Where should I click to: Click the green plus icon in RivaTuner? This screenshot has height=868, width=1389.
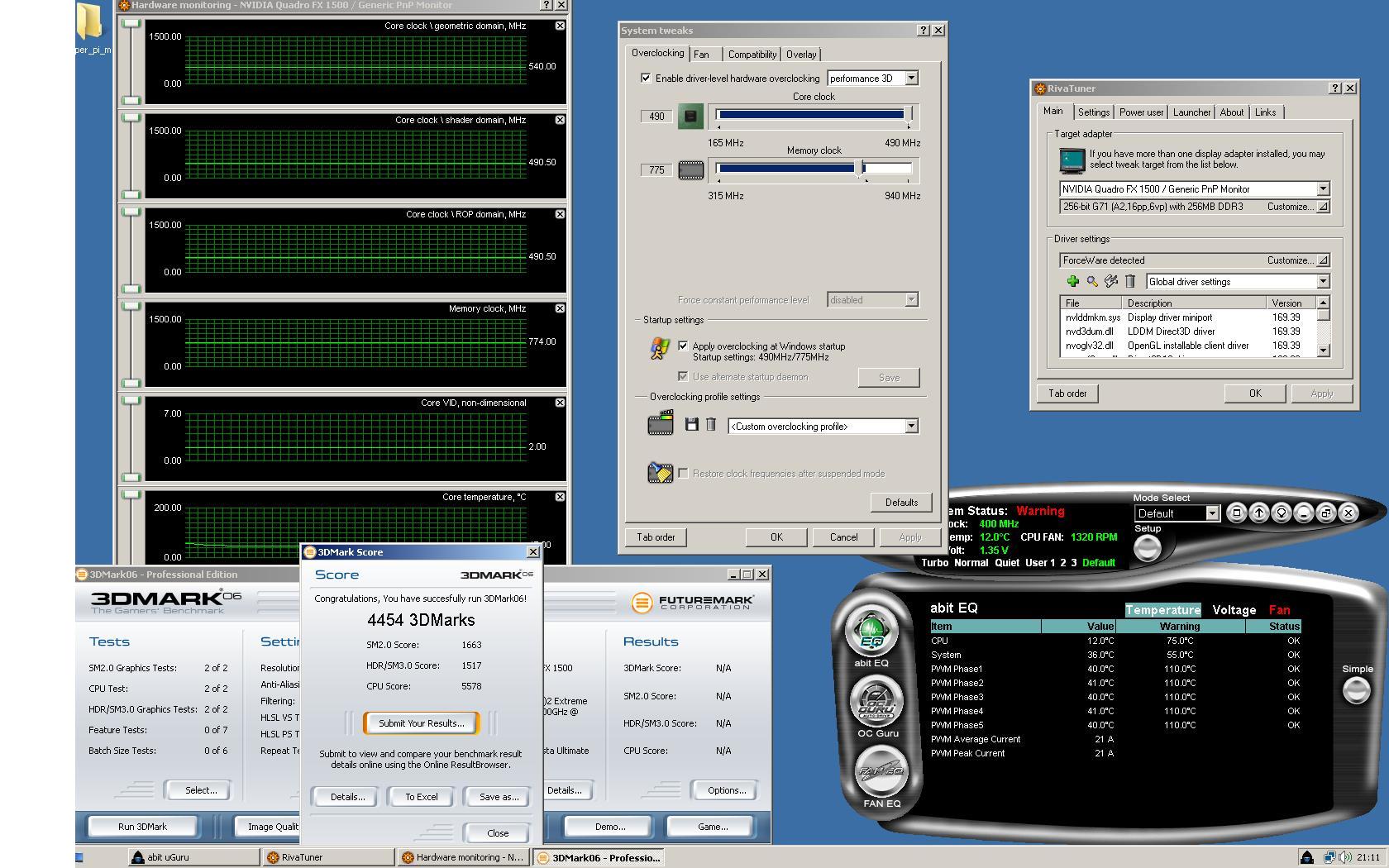coord(1072,281)
